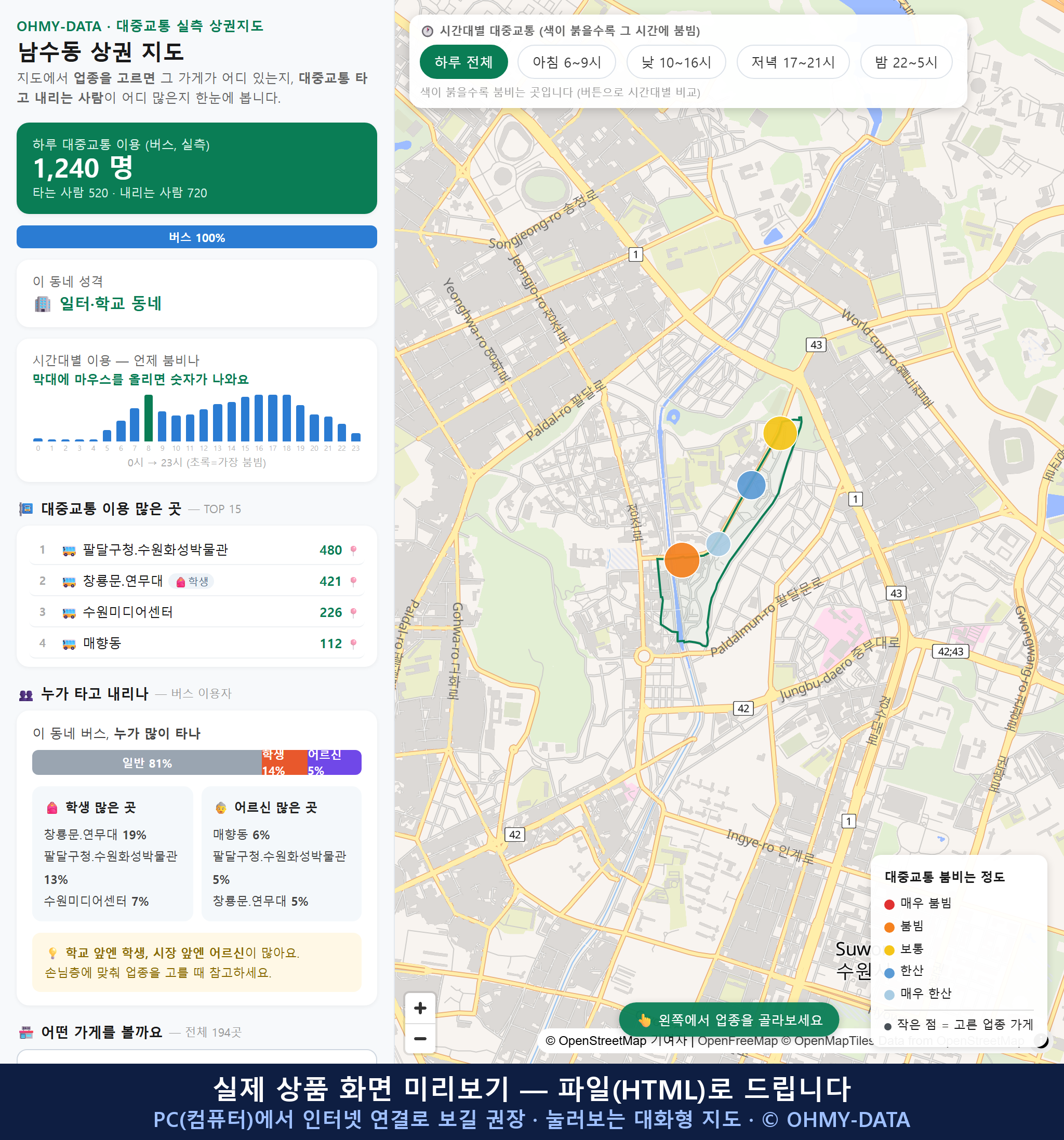
Task: Switch to 아침 6~9시 time filter
Action: click(566, 62)
